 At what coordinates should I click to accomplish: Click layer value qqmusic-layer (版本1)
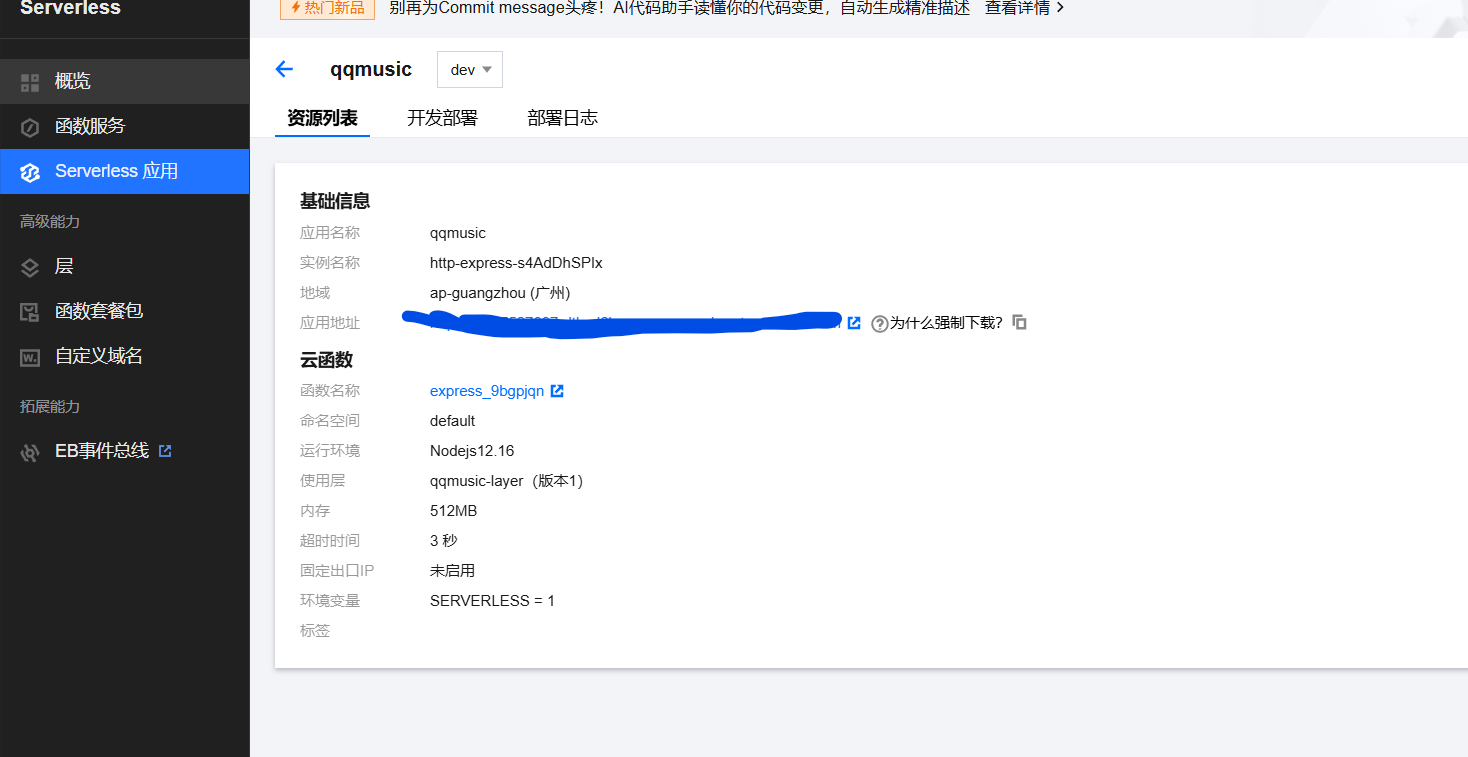click(x=506, y=481)
